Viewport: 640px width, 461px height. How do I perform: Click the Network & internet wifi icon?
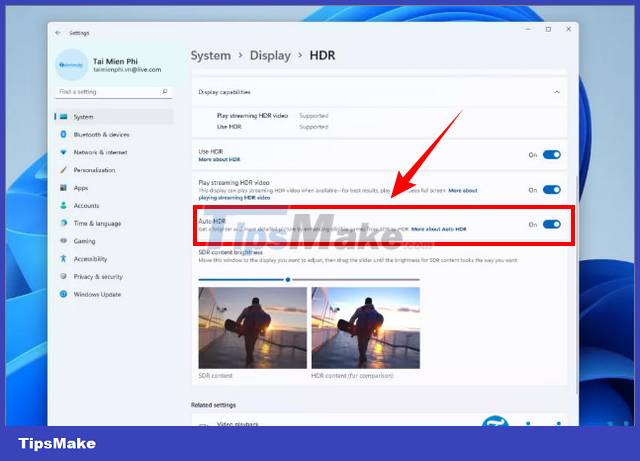pos(63,152)
